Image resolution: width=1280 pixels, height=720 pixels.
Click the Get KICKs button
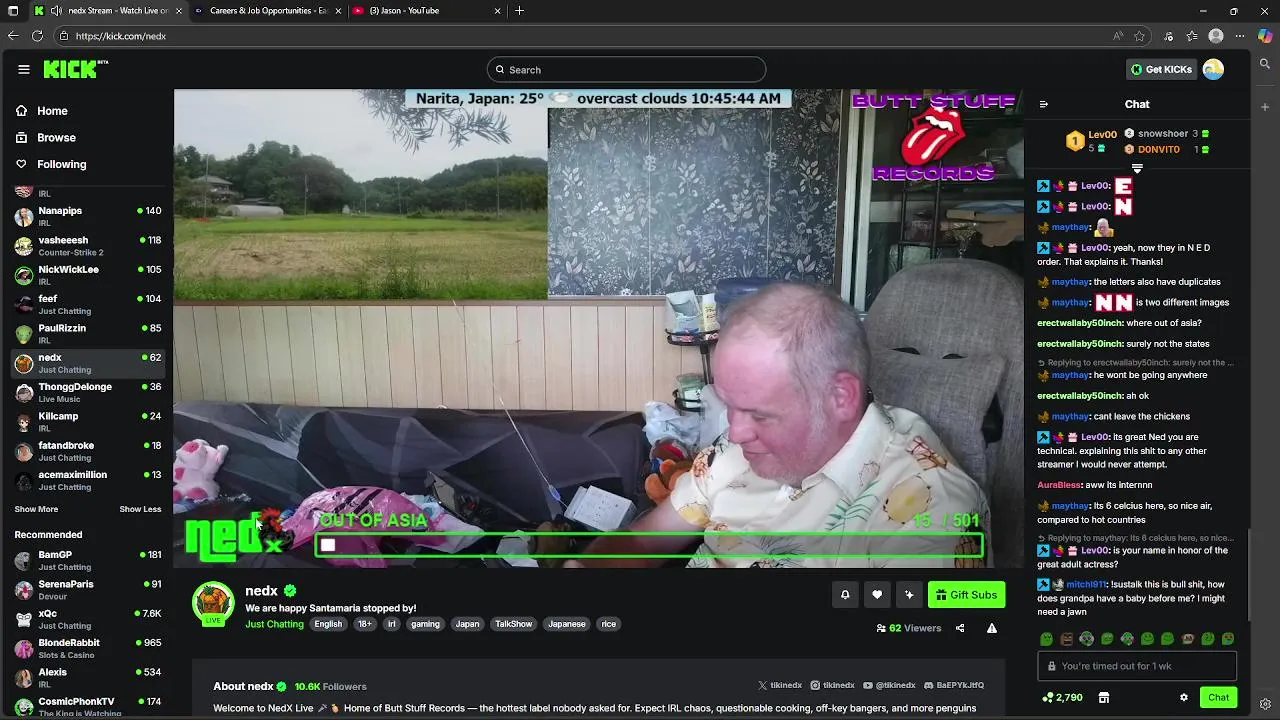coord(1161,69)
